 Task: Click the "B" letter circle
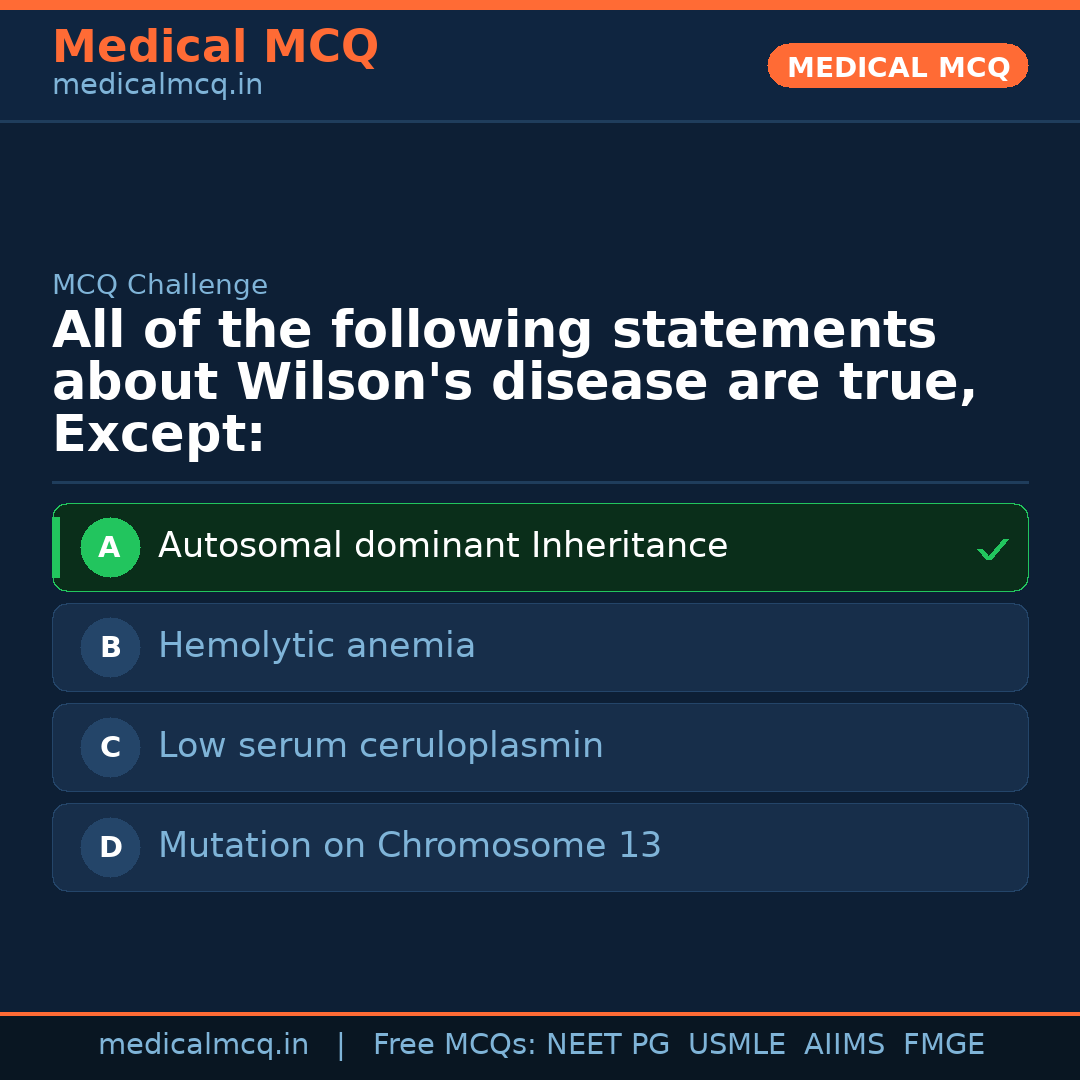coord(110,647)
